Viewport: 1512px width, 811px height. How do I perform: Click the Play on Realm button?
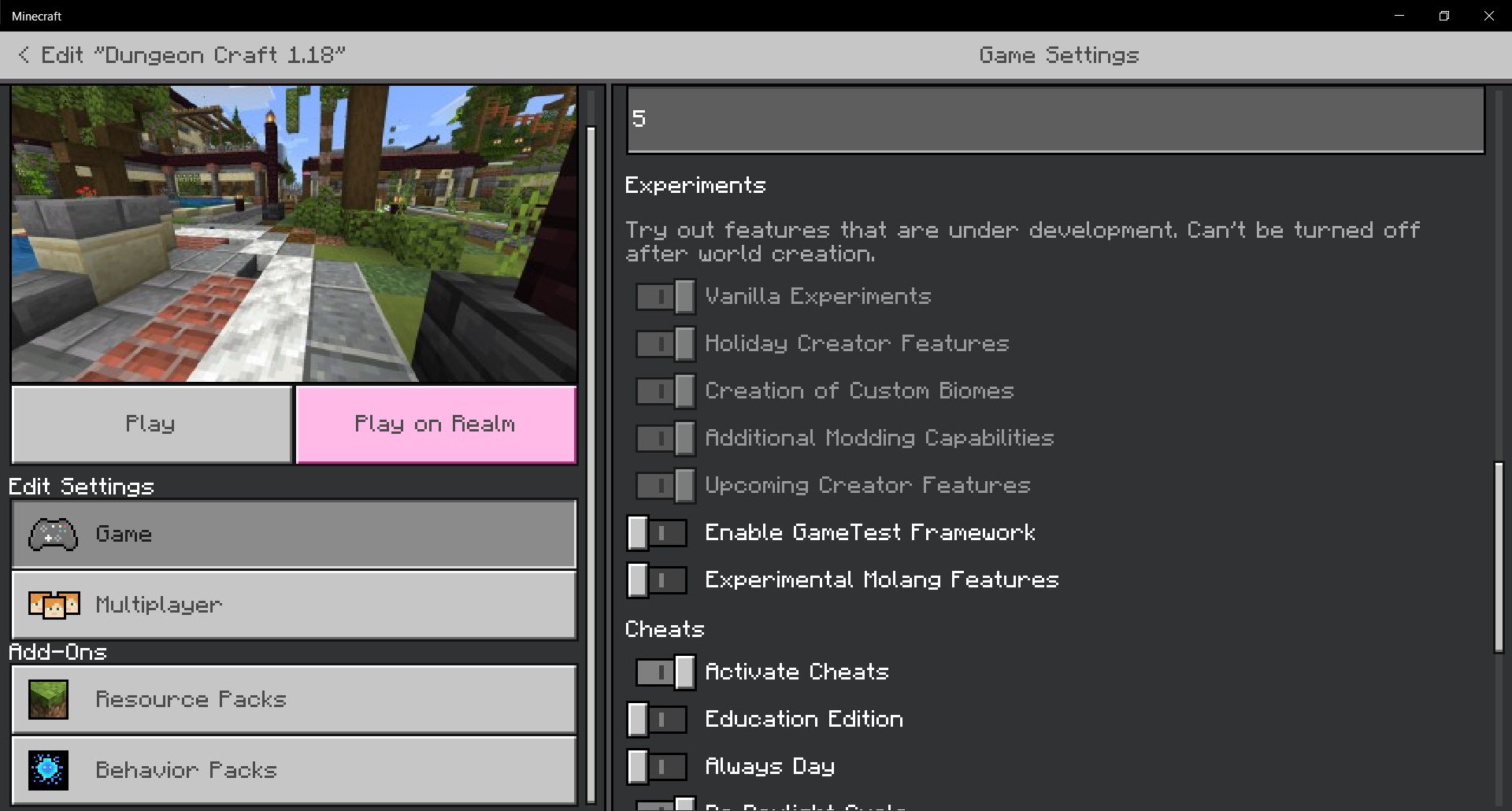pos(435,424)
